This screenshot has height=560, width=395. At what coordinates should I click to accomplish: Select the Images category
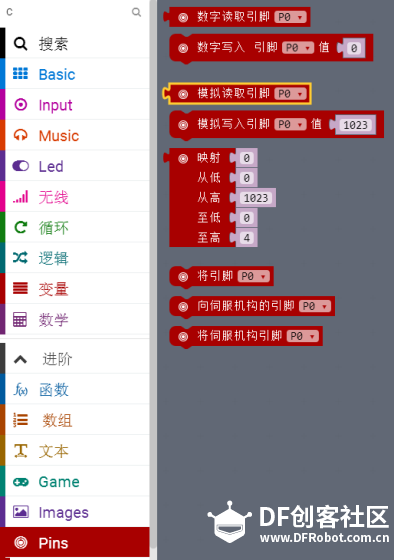click(x=75, y=512)
